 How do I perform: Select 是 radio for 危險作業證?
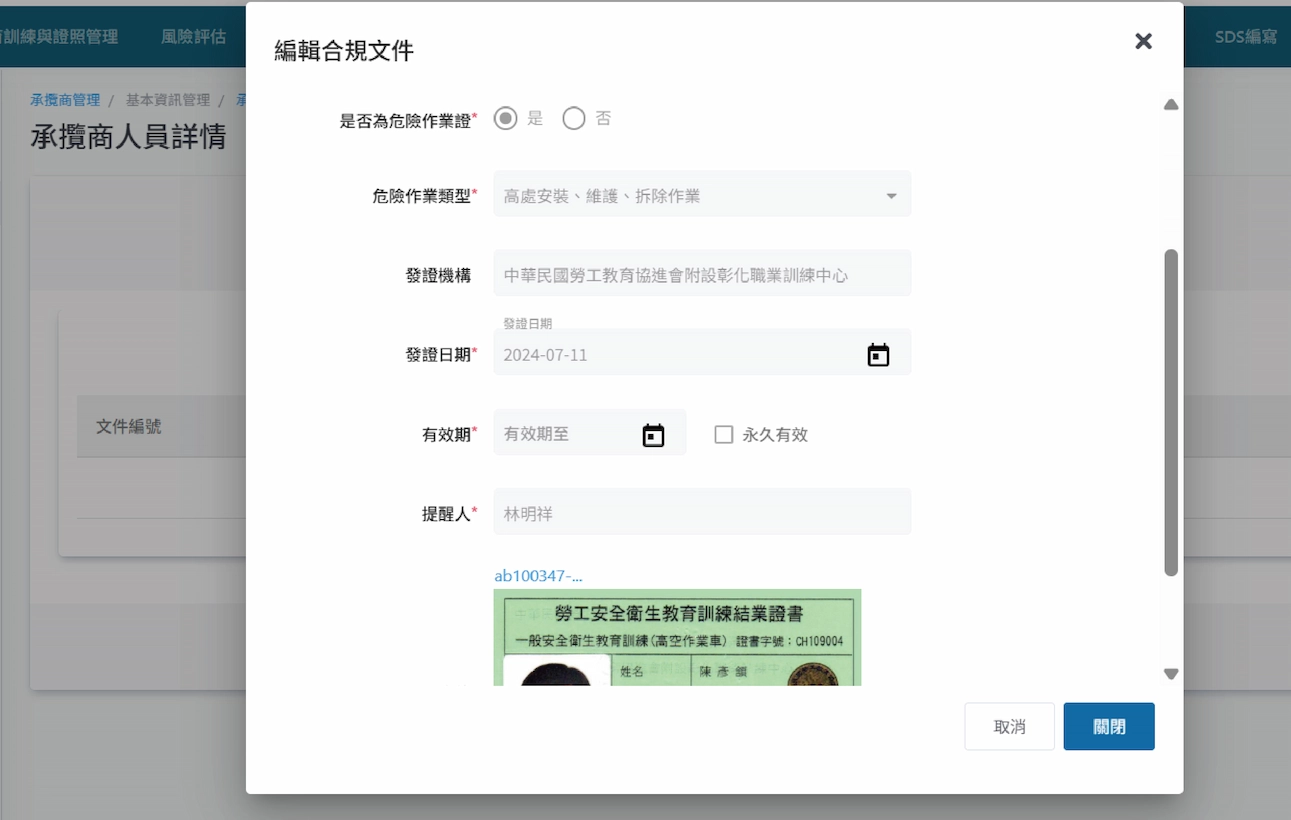(506, 119)
